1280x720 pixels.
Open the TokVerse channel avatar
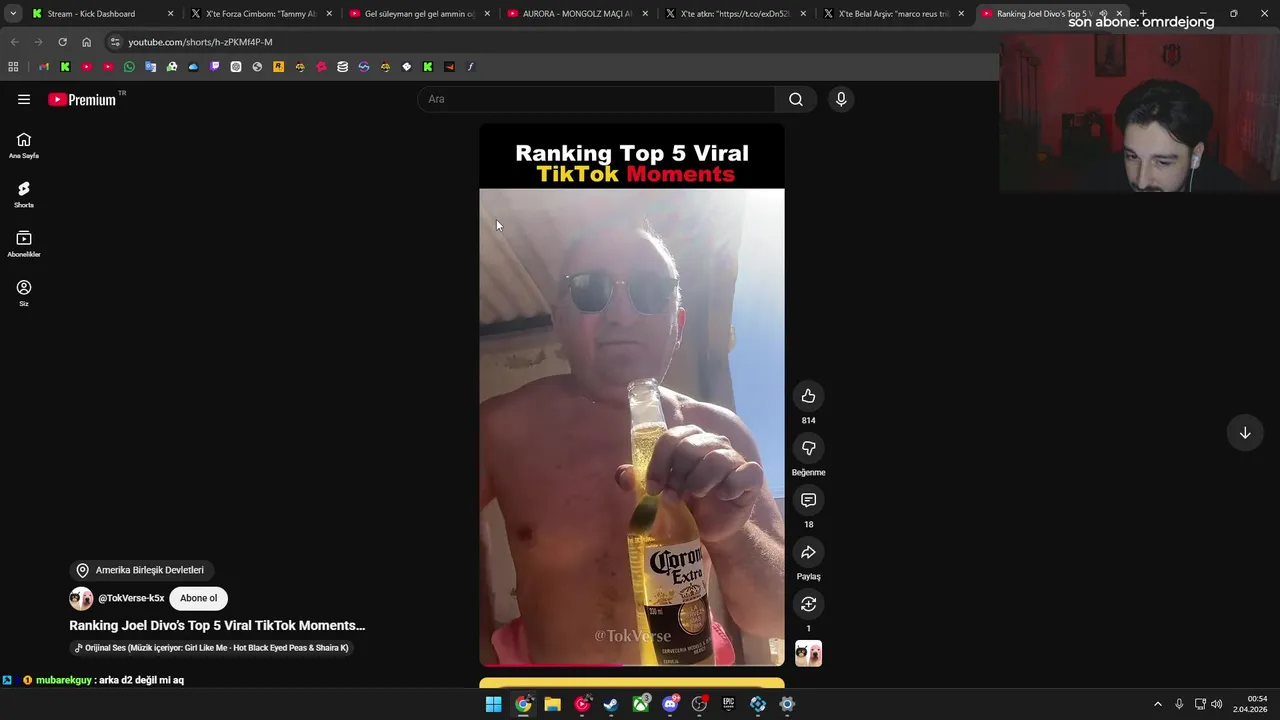[x=81, y=598]
